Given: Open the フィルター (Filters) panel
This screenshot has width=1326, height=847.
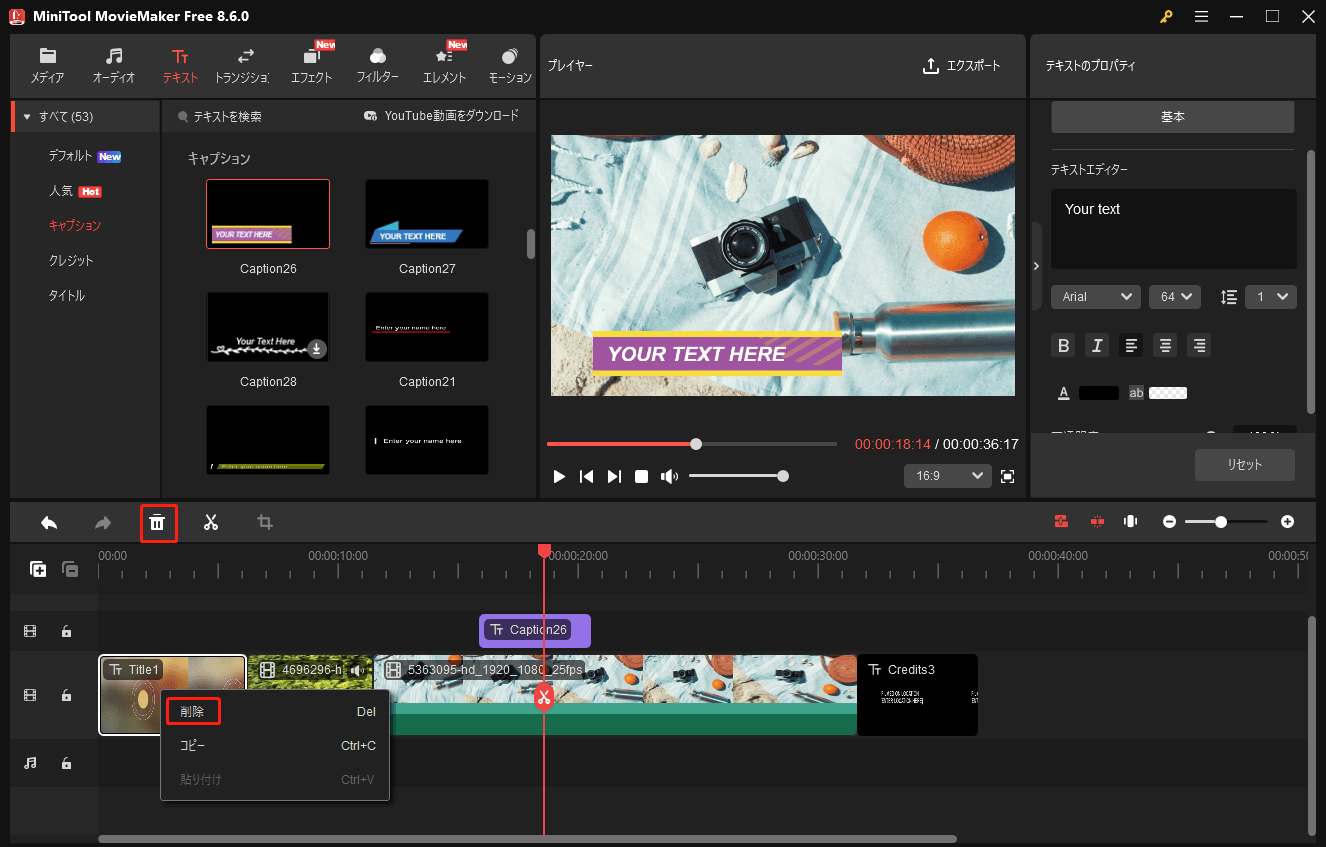Looking at the screenshot, I should tap(377, 66).
